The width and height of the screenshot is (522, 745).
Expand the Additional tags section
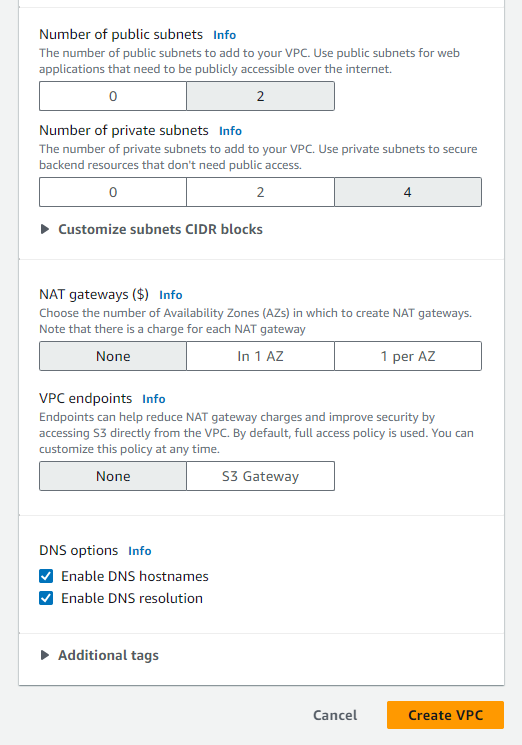tap(100, 655)
